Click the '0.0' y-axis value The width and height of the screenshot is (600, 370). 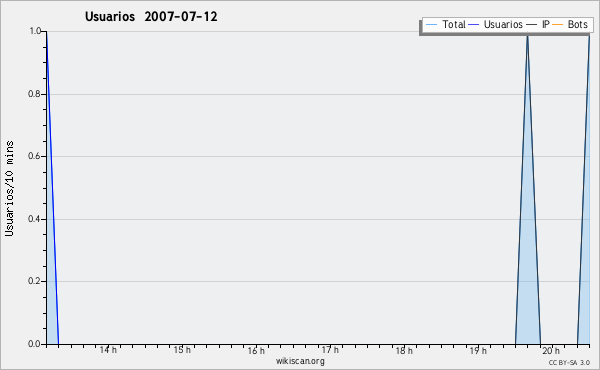click(34, 344)
